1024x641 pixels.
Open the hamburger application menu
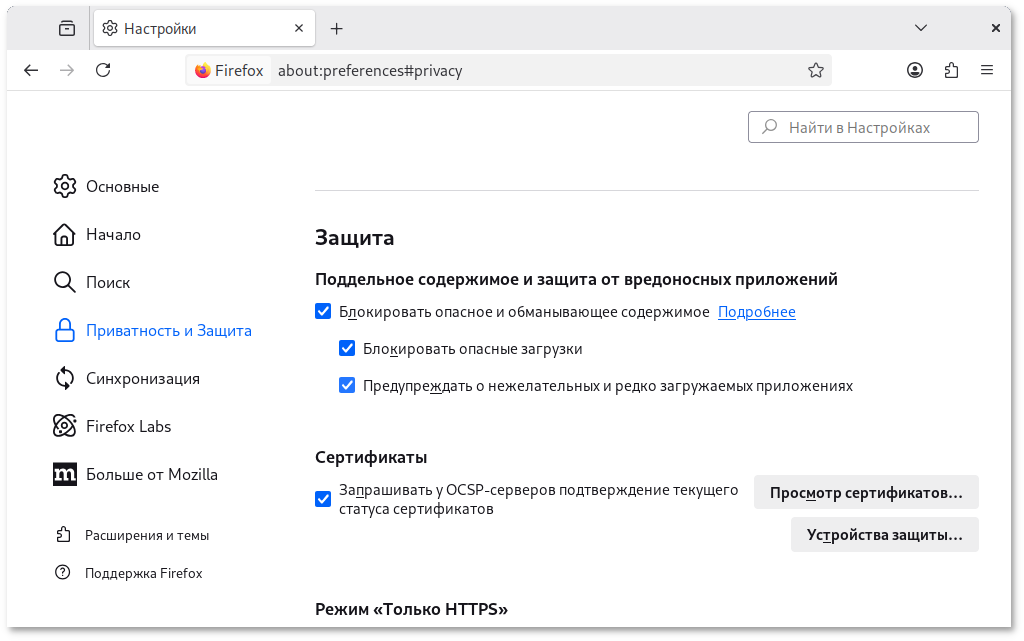coord(987,70)
